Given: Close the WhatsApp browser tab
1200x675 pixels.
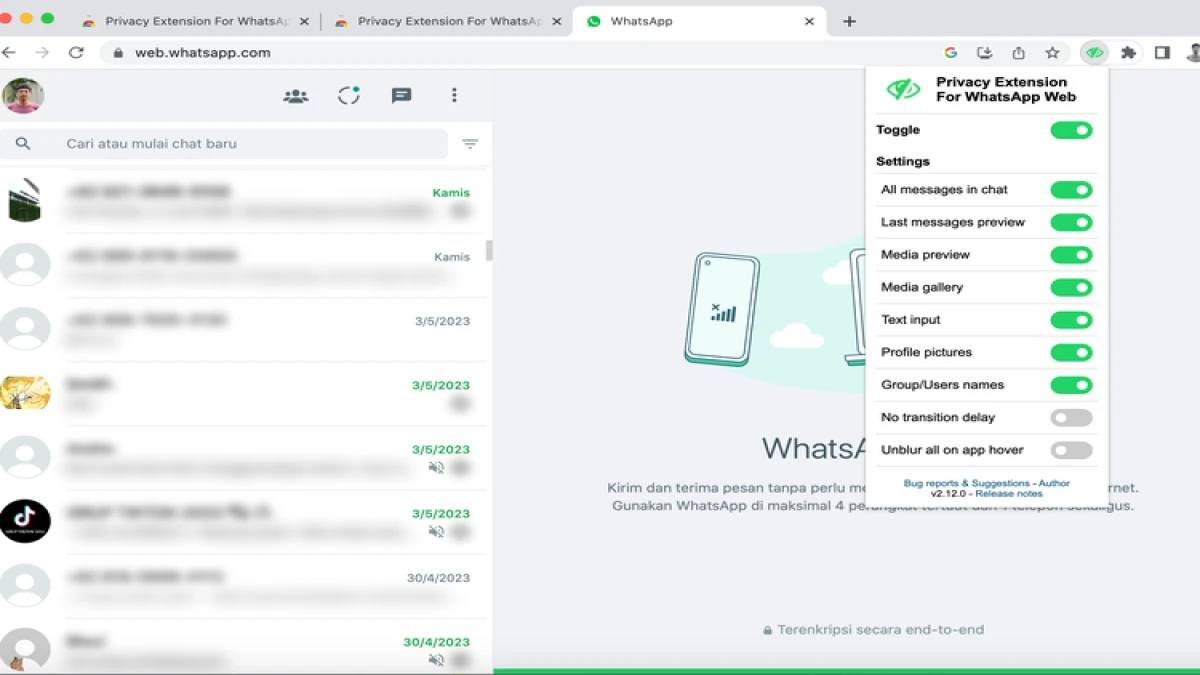Looking at the screenshot, I should [x=809, y=21].
